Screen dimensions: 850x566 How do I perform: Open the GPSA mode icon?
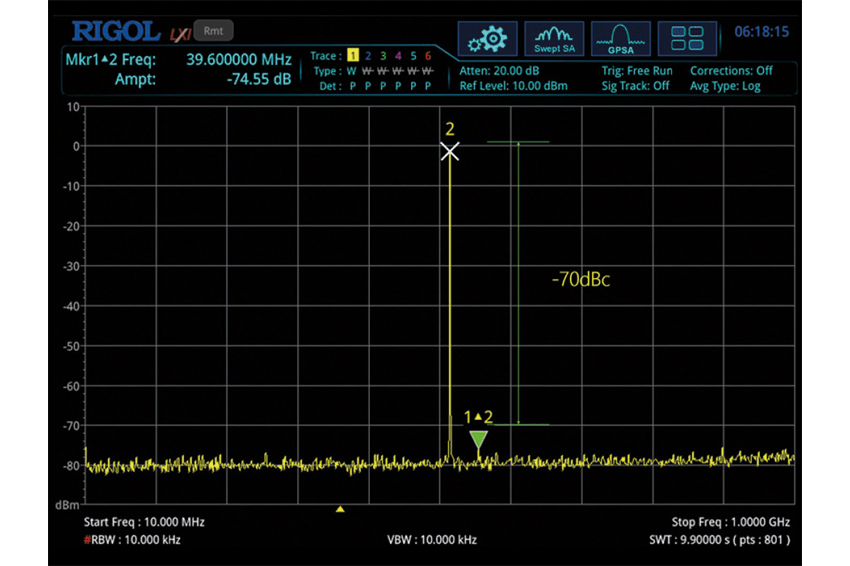(621, 38)
